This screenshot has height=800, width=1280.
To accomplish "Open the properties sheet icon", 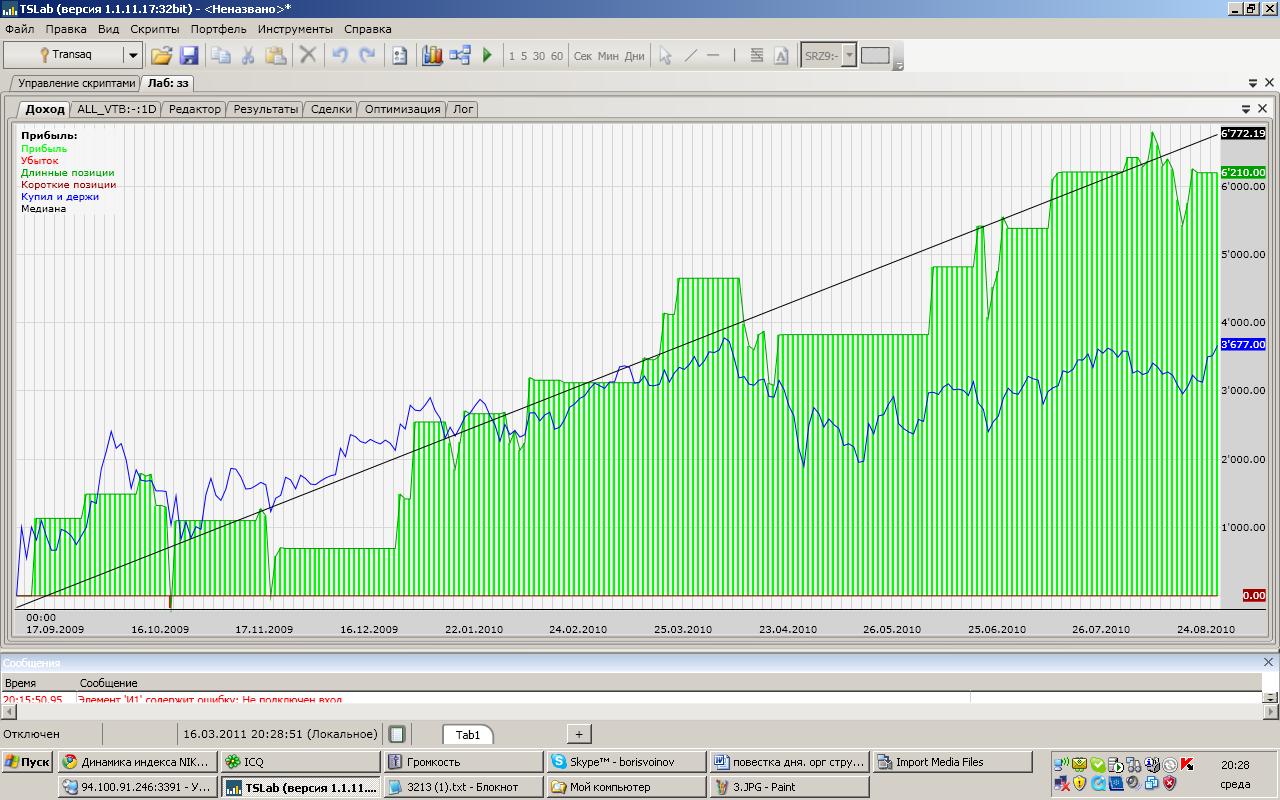I will pyautogui.click(x=400, y=56).
